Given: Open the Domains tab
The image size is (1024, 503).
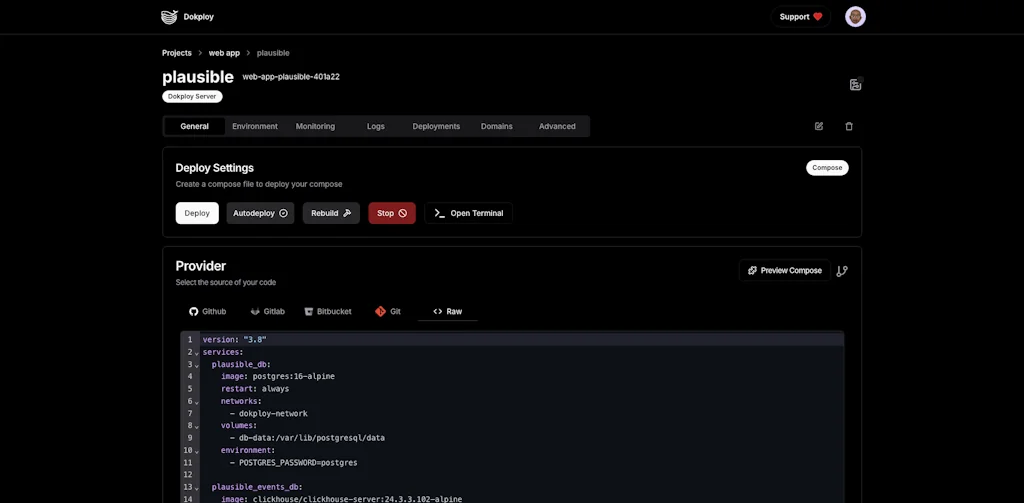Looking at the screenshot, I should pyautogui.click(x=496, y=126).
